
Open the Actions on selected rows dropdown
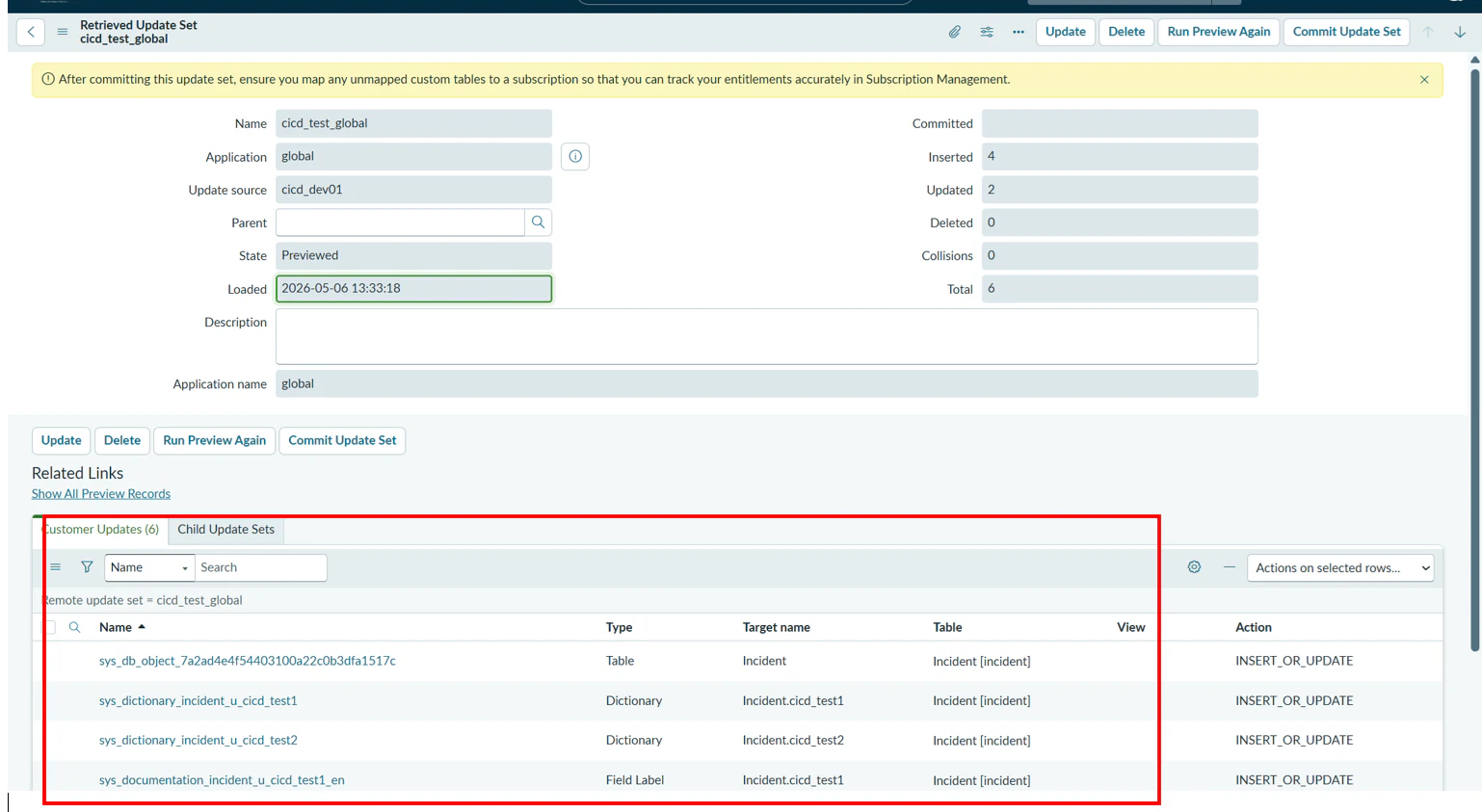point(1340,567)
